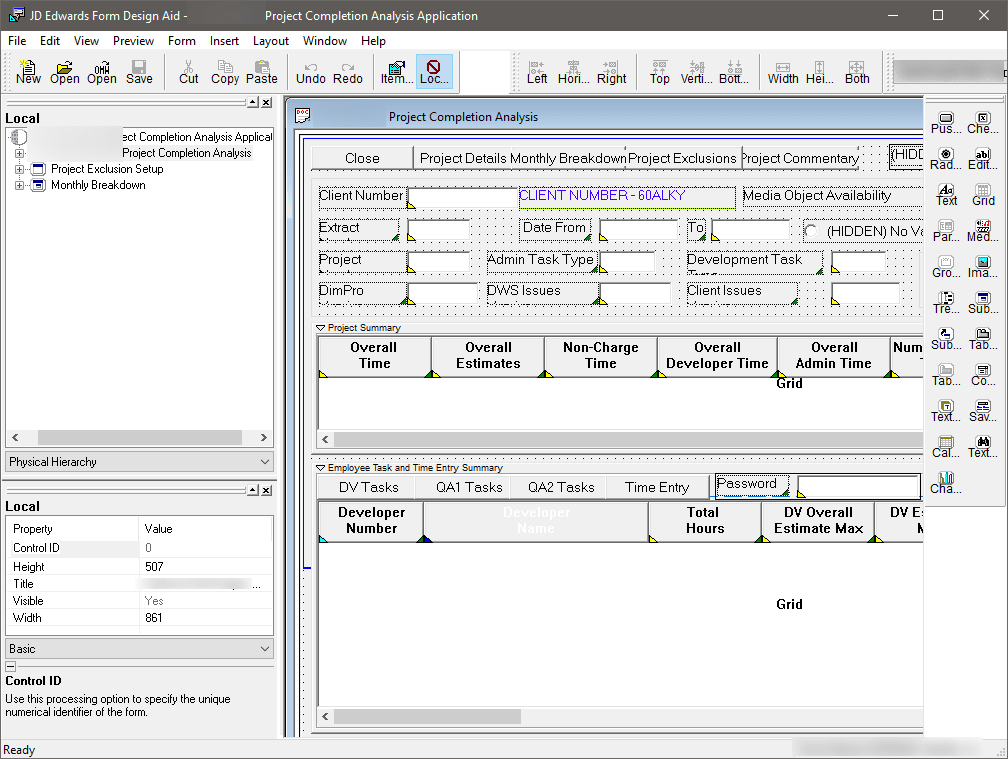Screen dimensions: 1008x759
Task: Click the Save toolbar icon
Action: [x=139, y=71]
